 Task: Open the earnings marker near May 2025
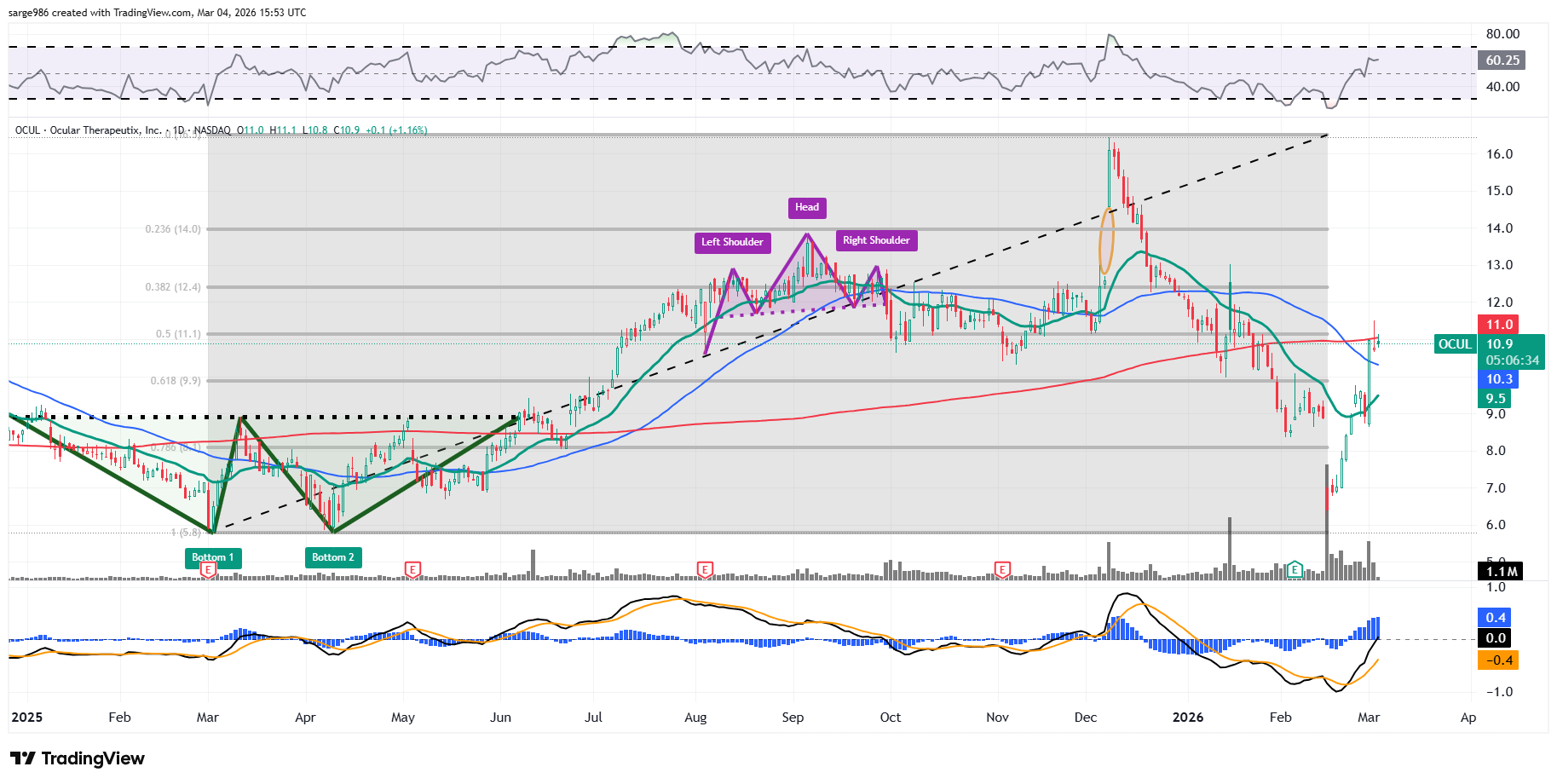pos(412,569)
